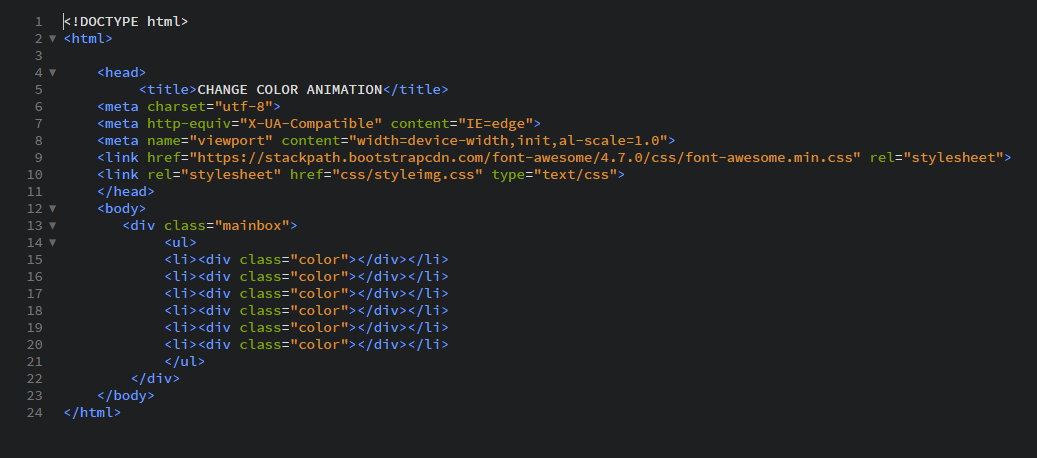
Task: Click the css/styleimg.css href value
Action: [x=407, y=174]
